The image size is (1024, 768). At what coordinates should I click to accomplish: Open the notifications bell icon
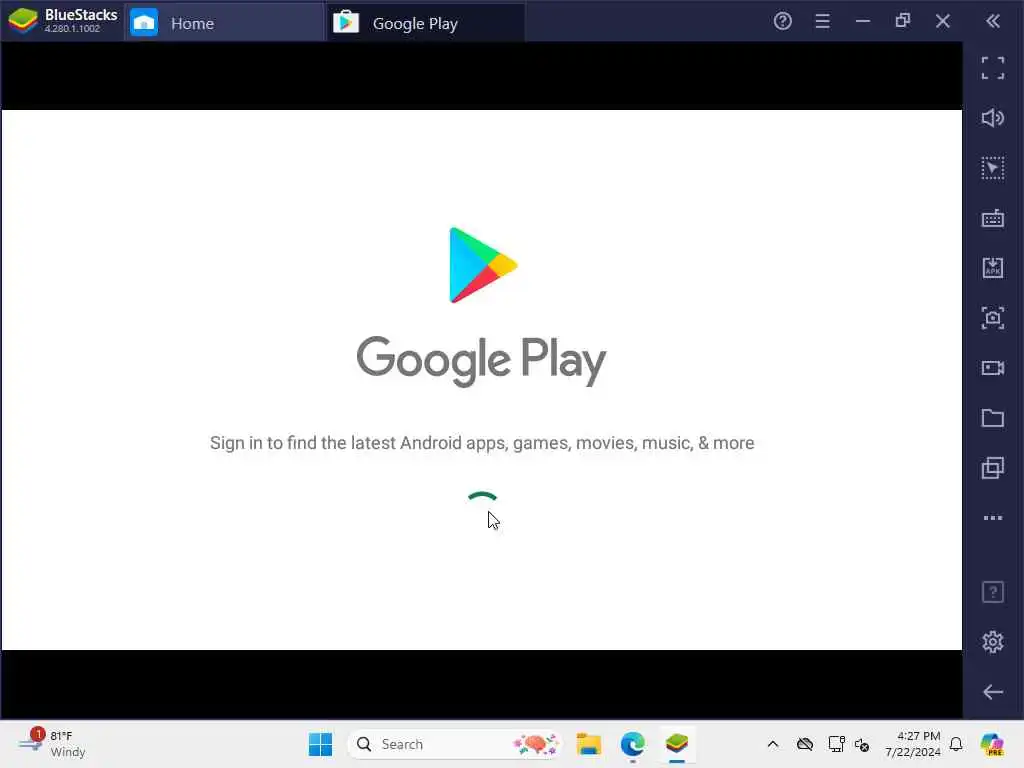(956, 744)
